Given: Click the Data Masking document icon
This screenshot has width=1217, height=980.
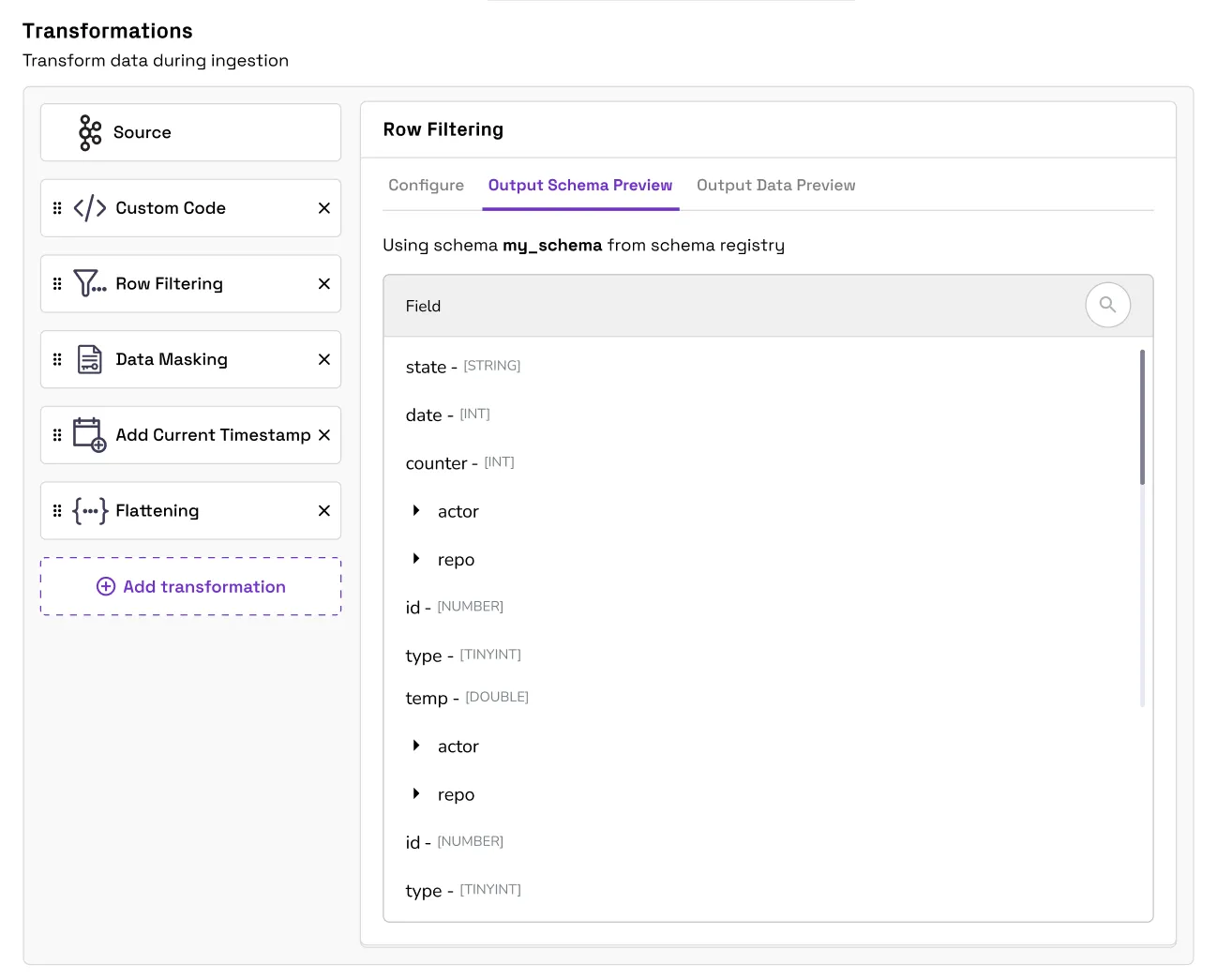Looking at the screenshot, I should [x=90, y=359].
